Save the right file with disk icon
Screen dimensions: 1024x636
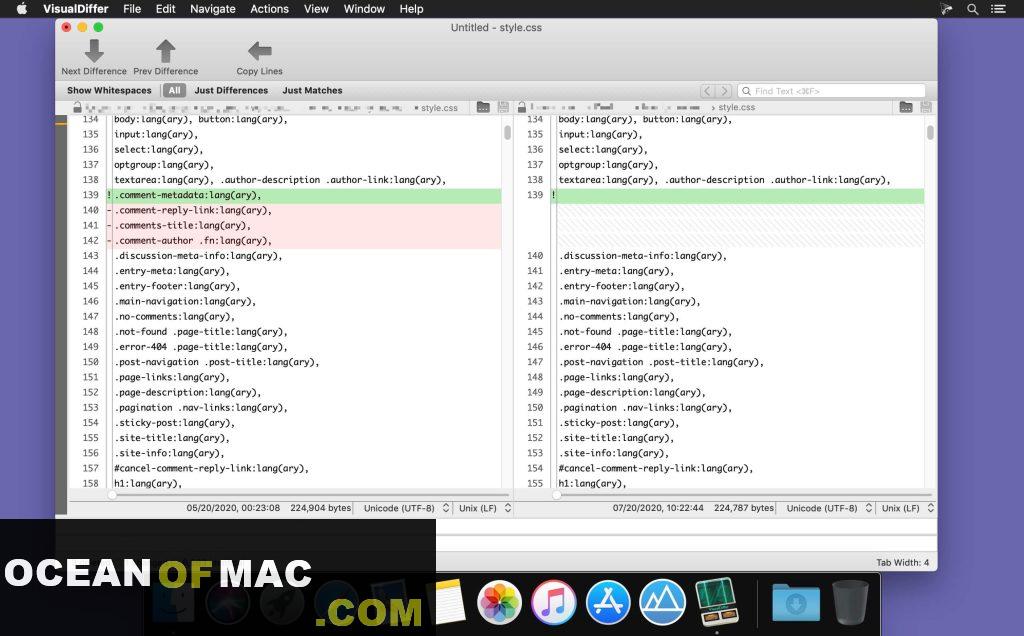925,107
